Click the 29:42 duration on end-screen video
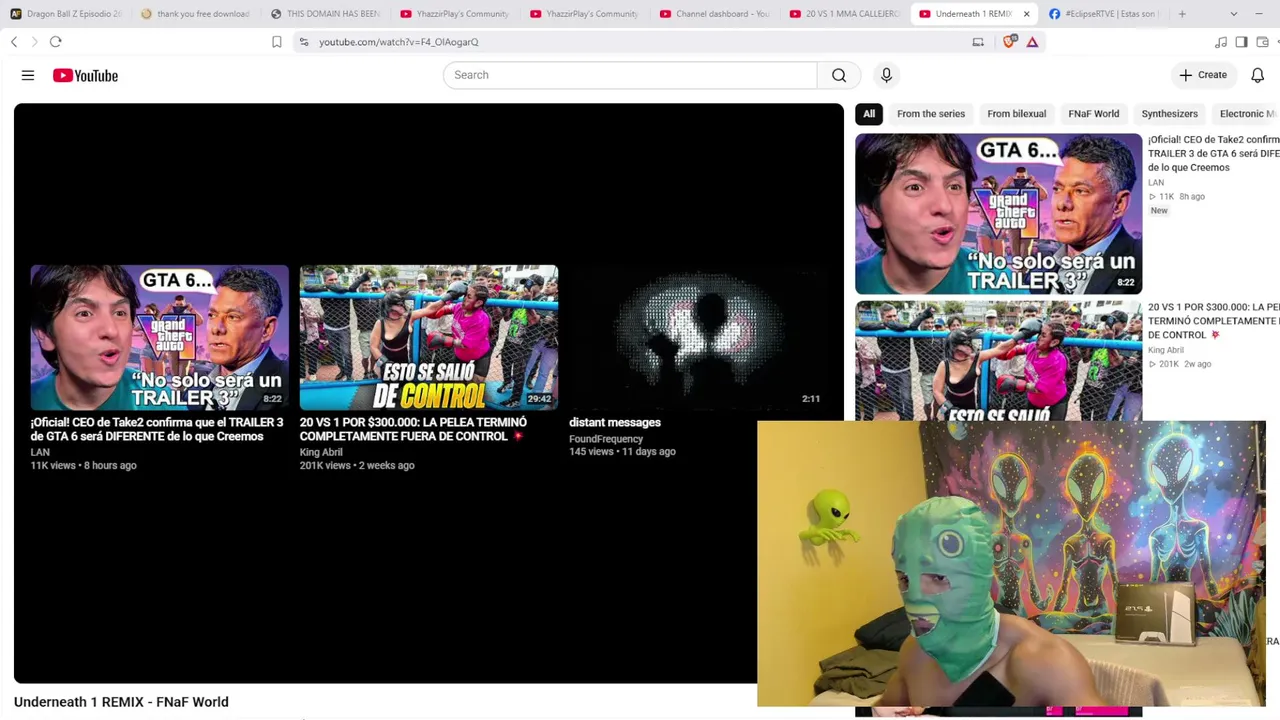 click(539, 399)
